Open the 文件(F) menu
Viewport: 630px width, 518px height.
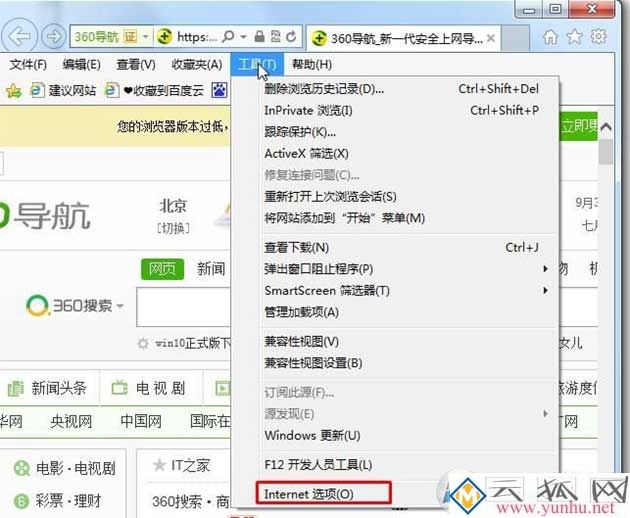[28, 64]
